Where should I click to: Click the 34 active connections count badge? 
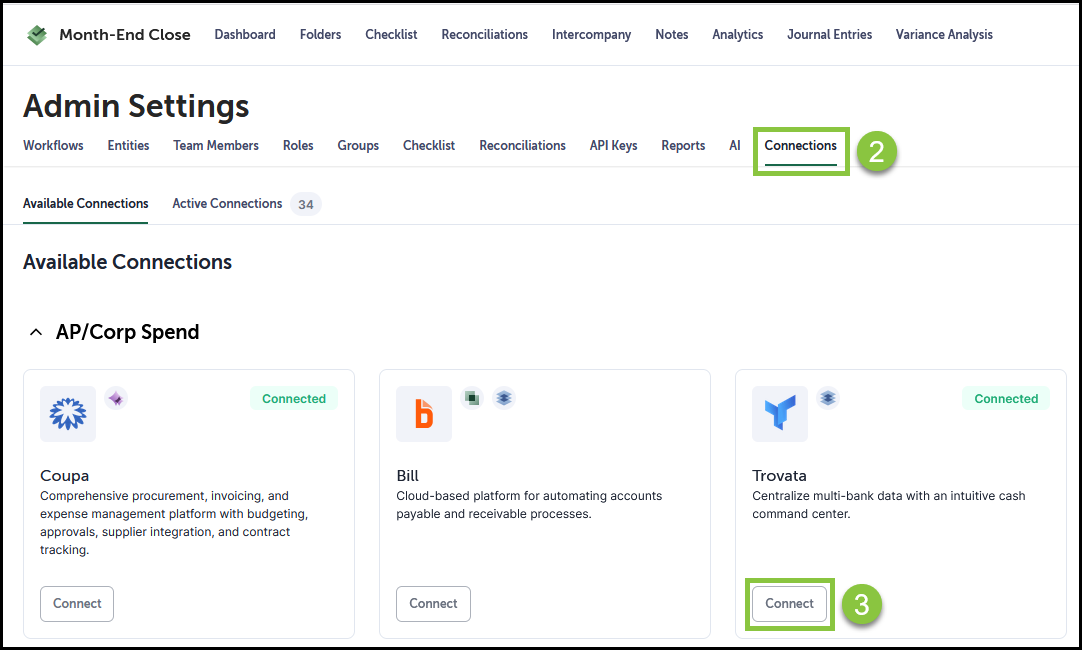[306, 204]
